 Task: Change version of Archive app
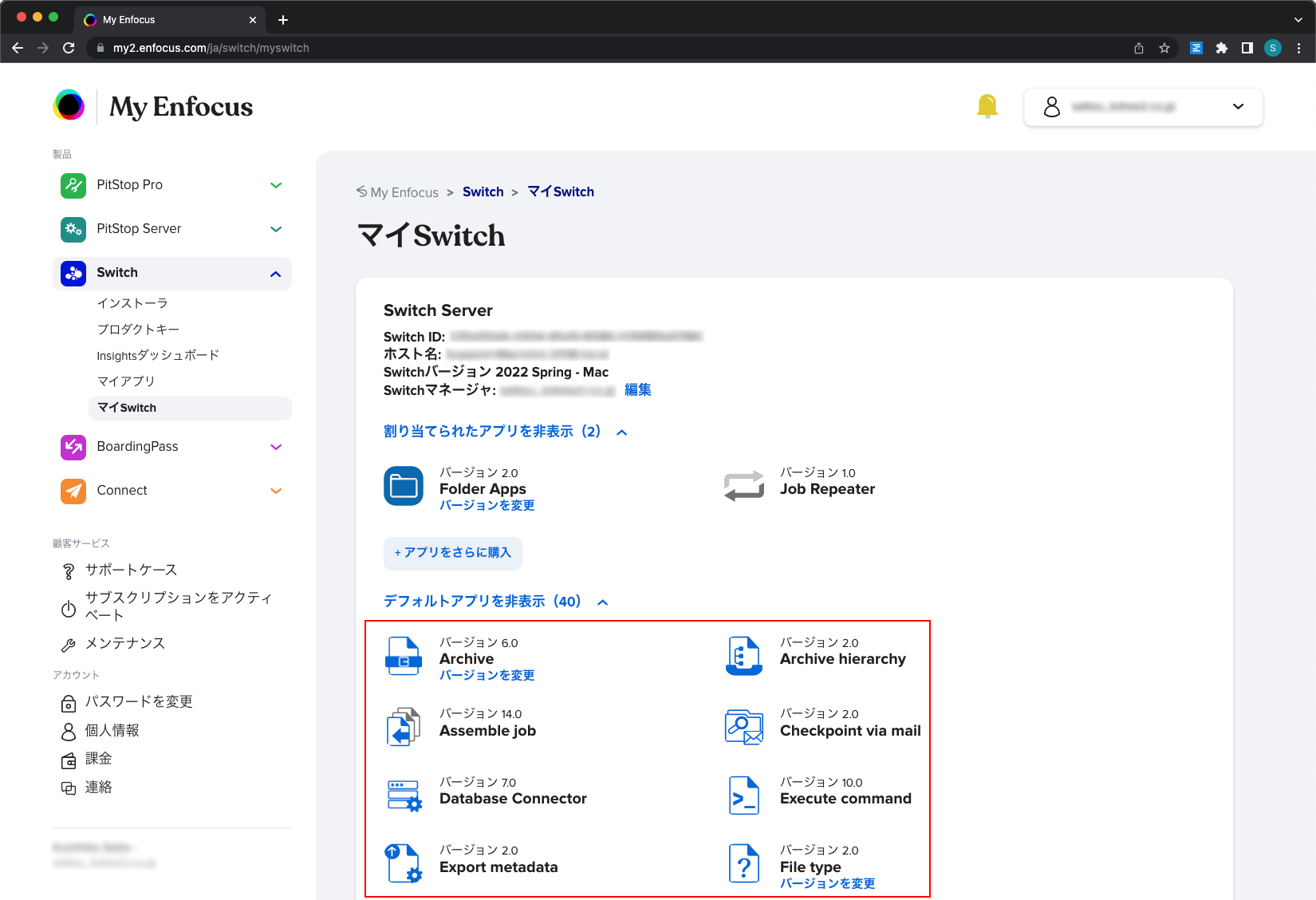pos(487,676)
